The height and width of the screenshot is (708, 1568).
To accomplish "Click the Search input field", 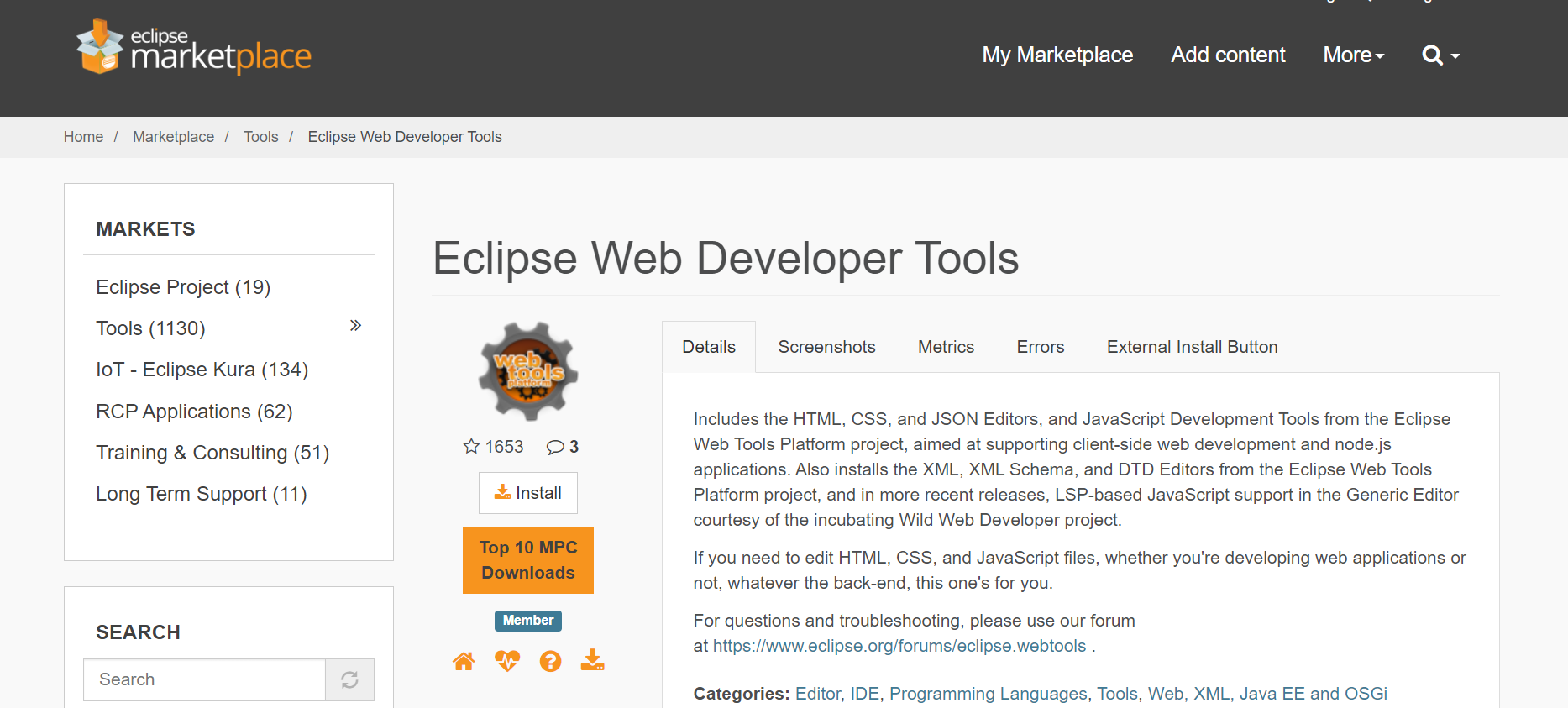I will click(x=204, y=679).
